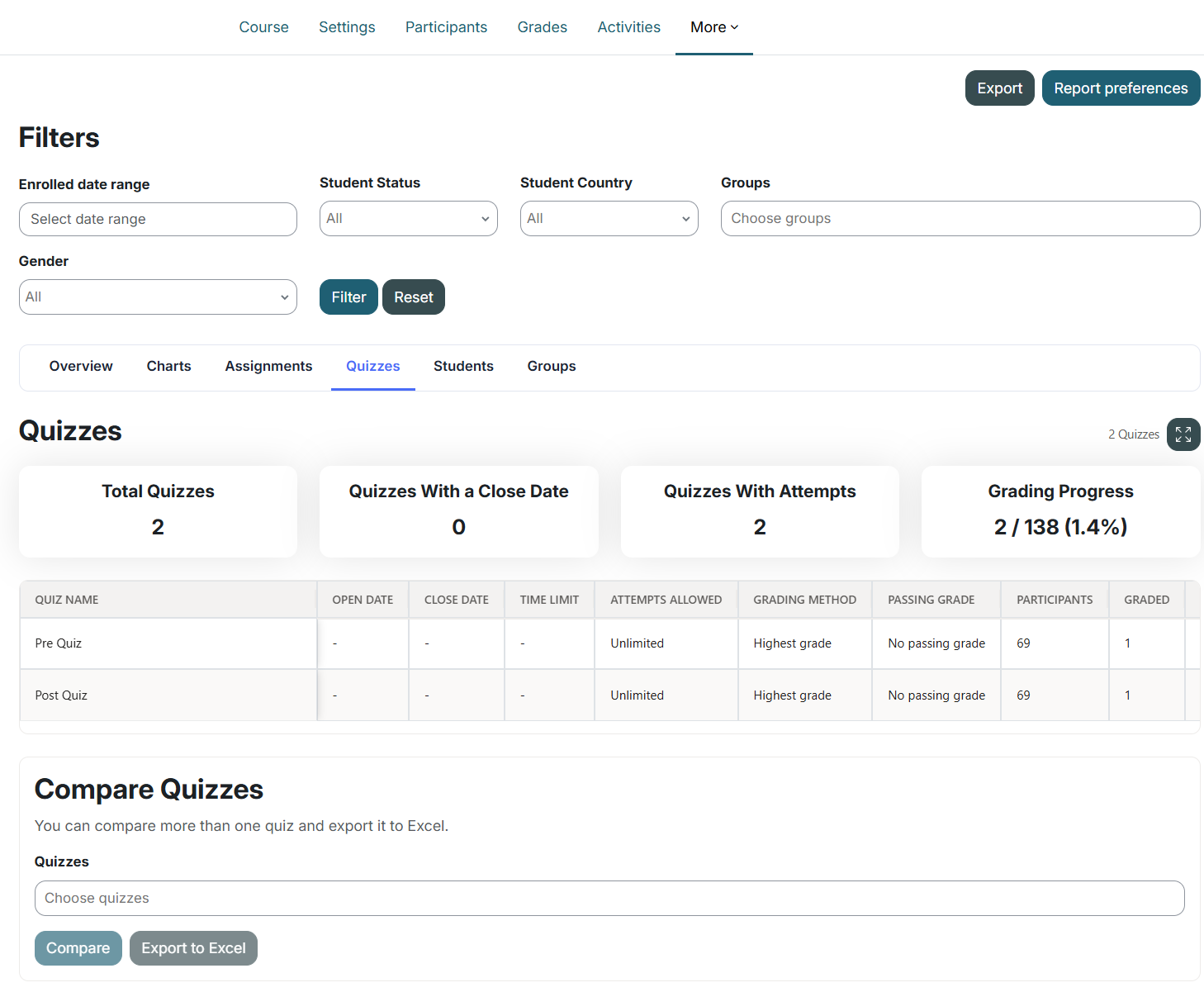Select the Post Quiz row name
This screenshot has width=1204, height=992.
pos(61,695)
